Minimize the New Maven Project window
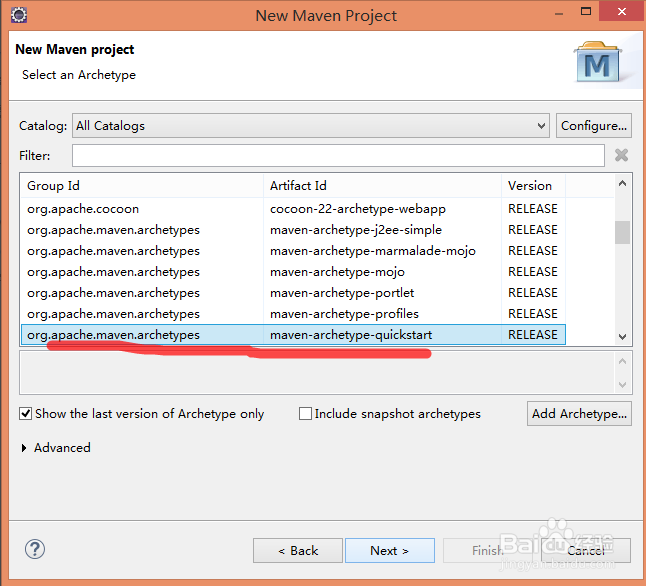This screenshot has width=646, height=586. [559, 13]
